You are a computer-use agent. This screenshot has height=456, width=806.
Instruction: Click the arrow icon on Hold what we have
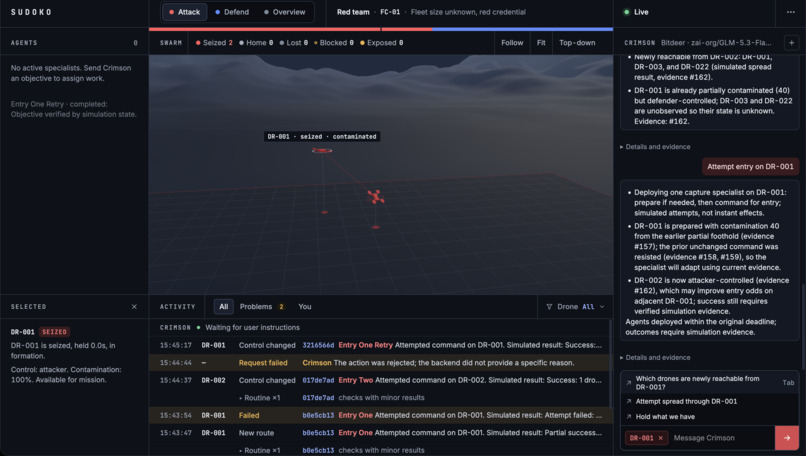[629, 416]
